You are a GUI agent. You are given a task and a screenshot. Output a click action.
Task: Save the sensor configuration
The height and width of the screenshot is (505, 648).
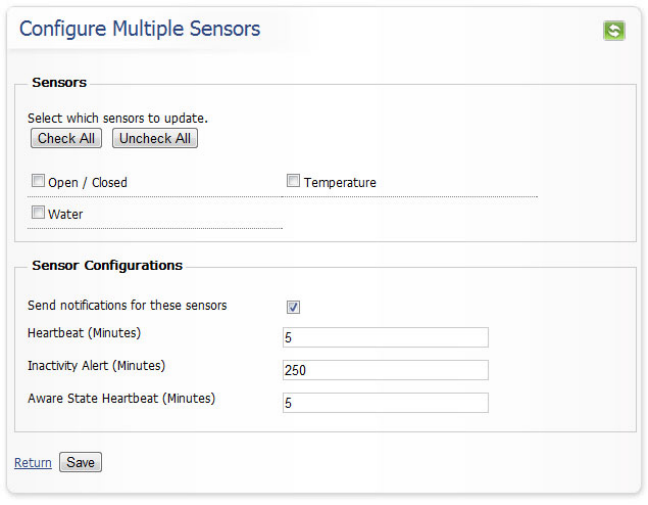pos(80,463)
